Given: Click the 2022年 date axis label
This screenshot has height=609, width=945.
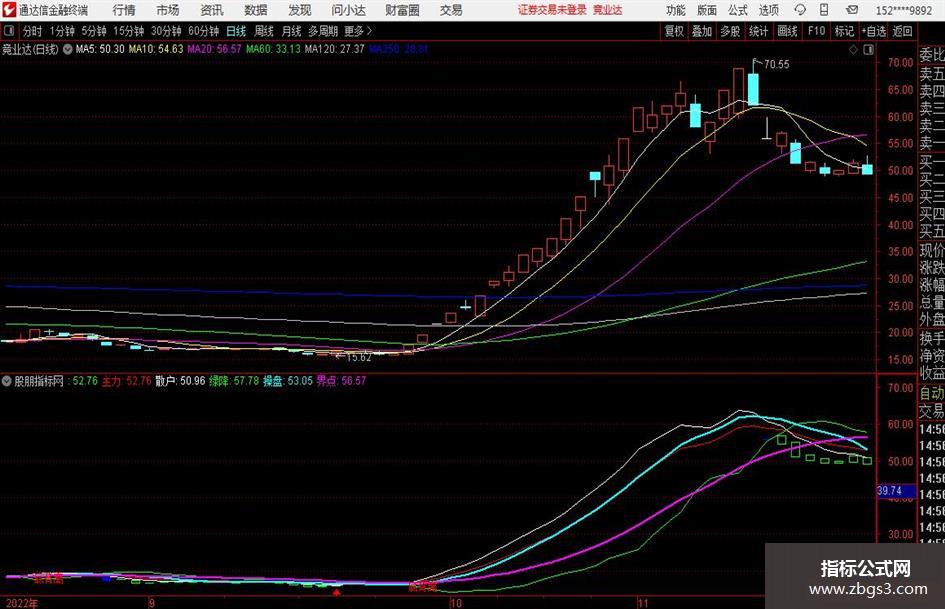Looking at the screenshot, I should click(x=22, y=603).
